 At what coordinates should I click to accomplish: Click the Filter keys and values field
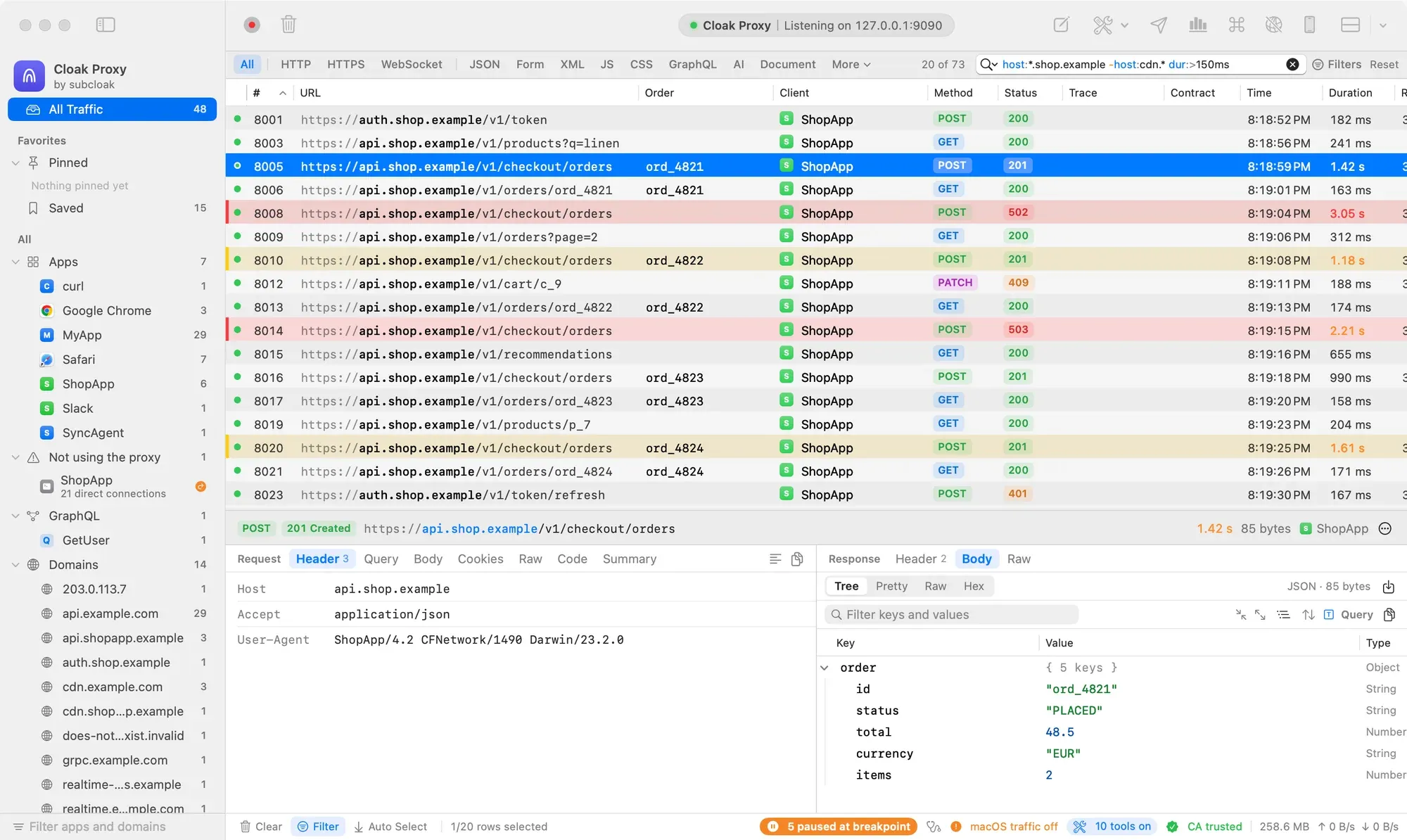[x=951, y=614]
